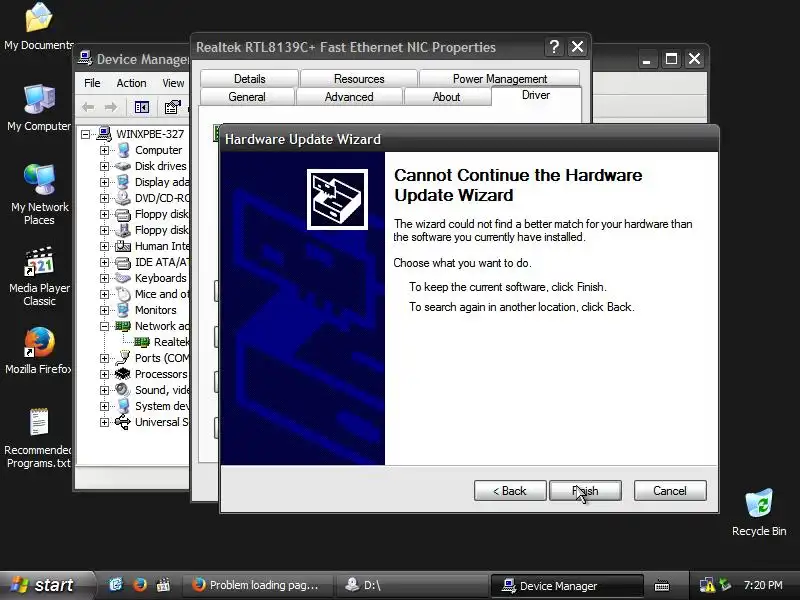Click Finish in Hardware Update Wizard
The width and height of the screenshot is (800, 600).
point(585,491)
